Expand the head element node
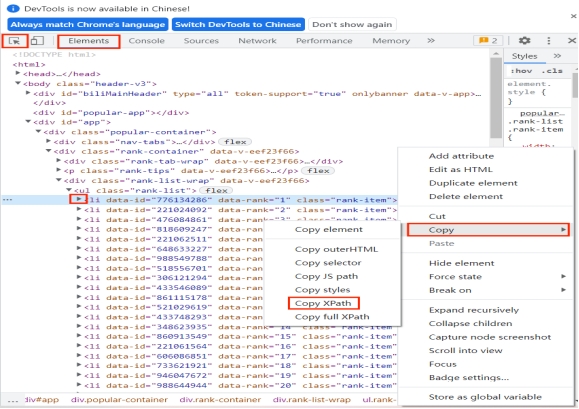The width and height of the screenshot is (579, 409). 18,73
